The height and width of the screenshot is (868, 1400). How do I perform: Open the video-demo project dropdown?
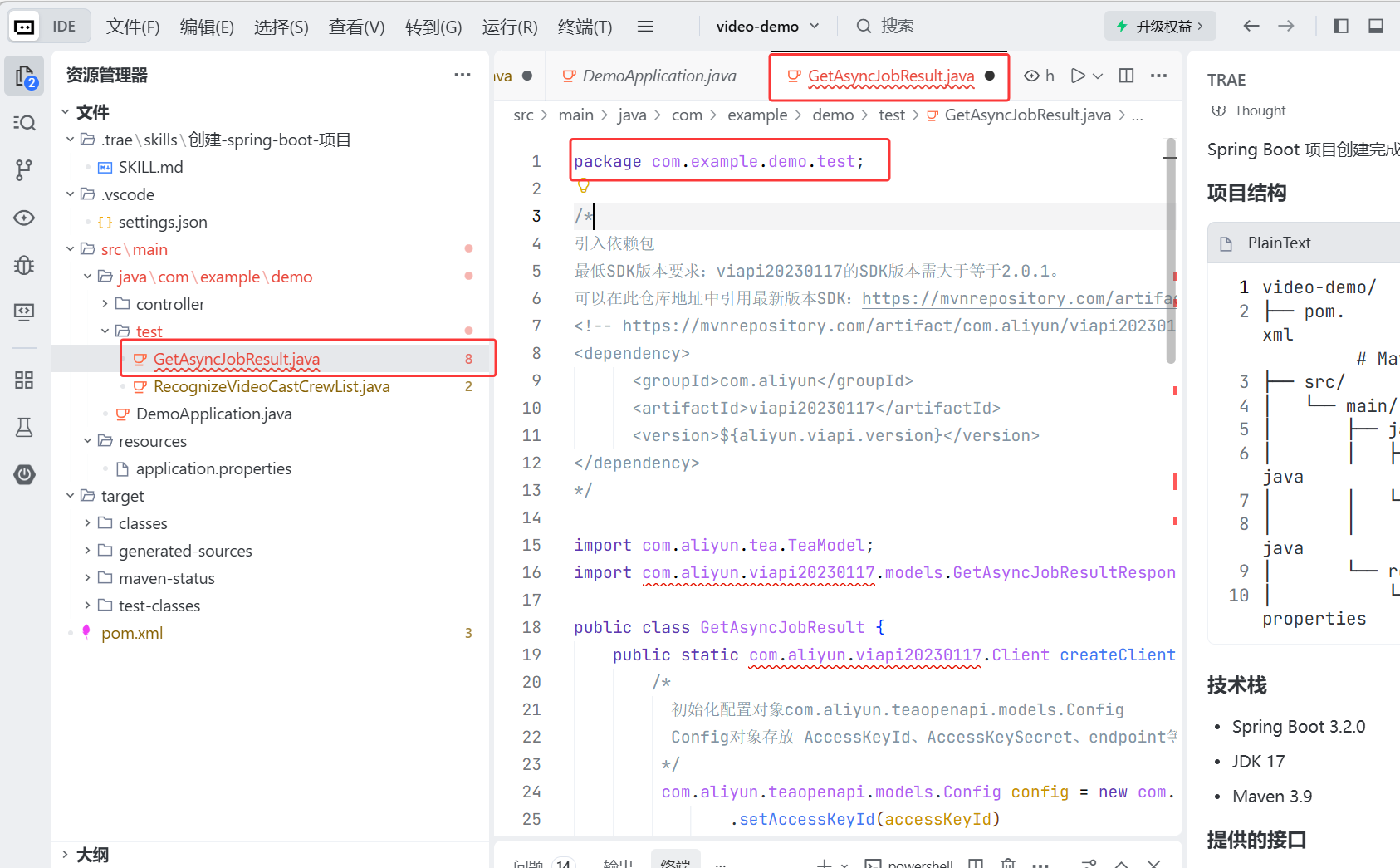point(767,27)
